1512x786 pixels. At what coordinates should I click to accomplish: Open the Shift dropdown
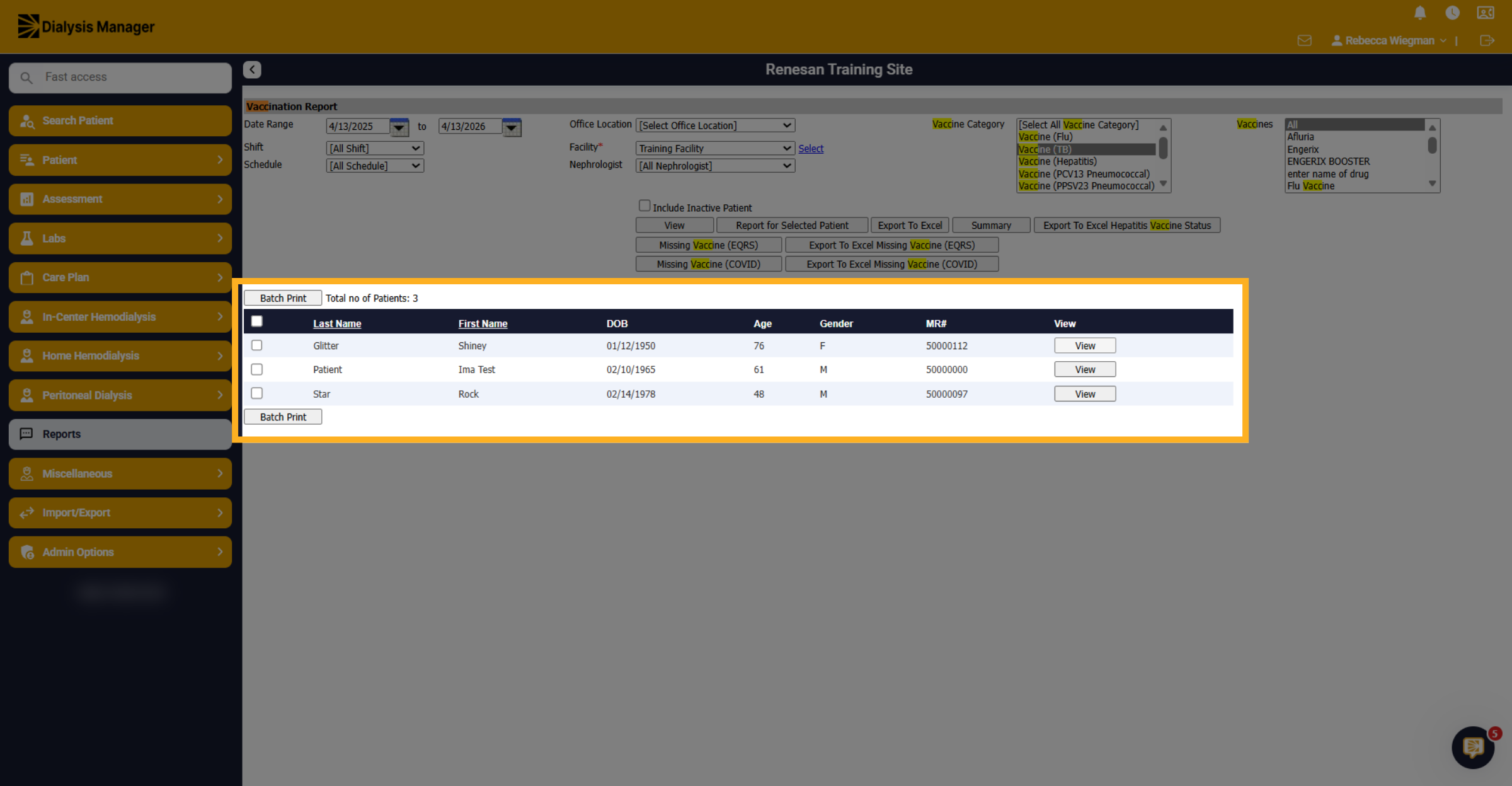pos(375,148)
